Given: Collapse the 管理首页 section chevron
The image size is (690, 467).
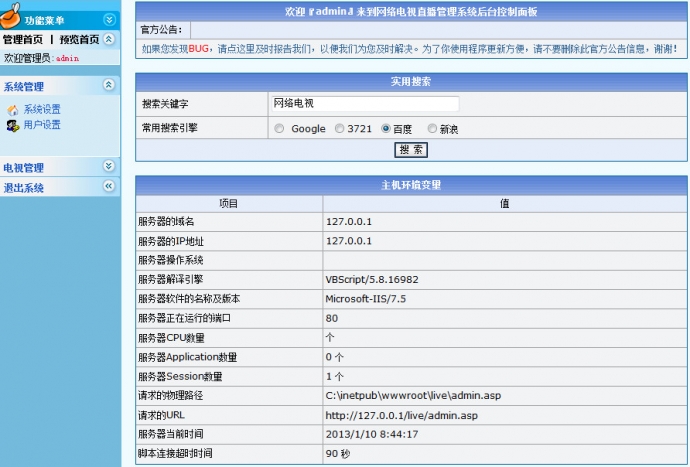Looking at the screenshot, I should (x=109, y=39).
